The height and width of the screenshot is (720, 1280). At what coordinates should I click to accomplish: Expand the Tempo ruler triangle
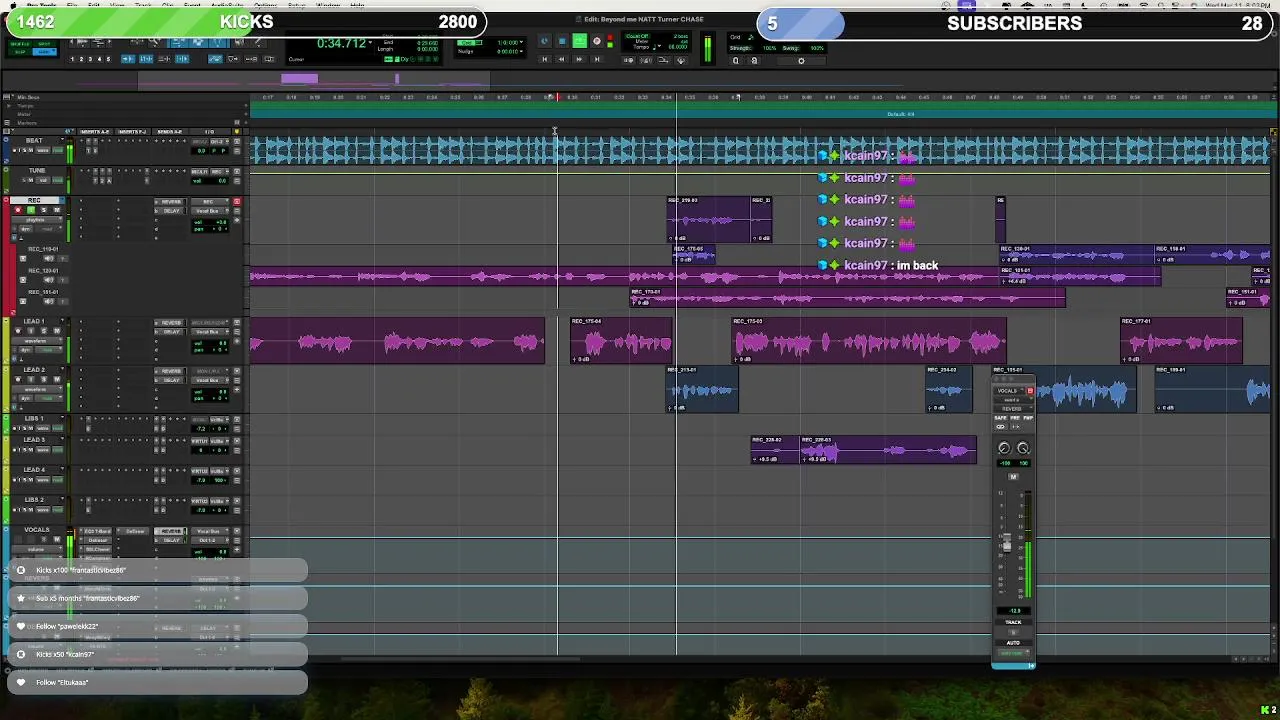(9, 105)
